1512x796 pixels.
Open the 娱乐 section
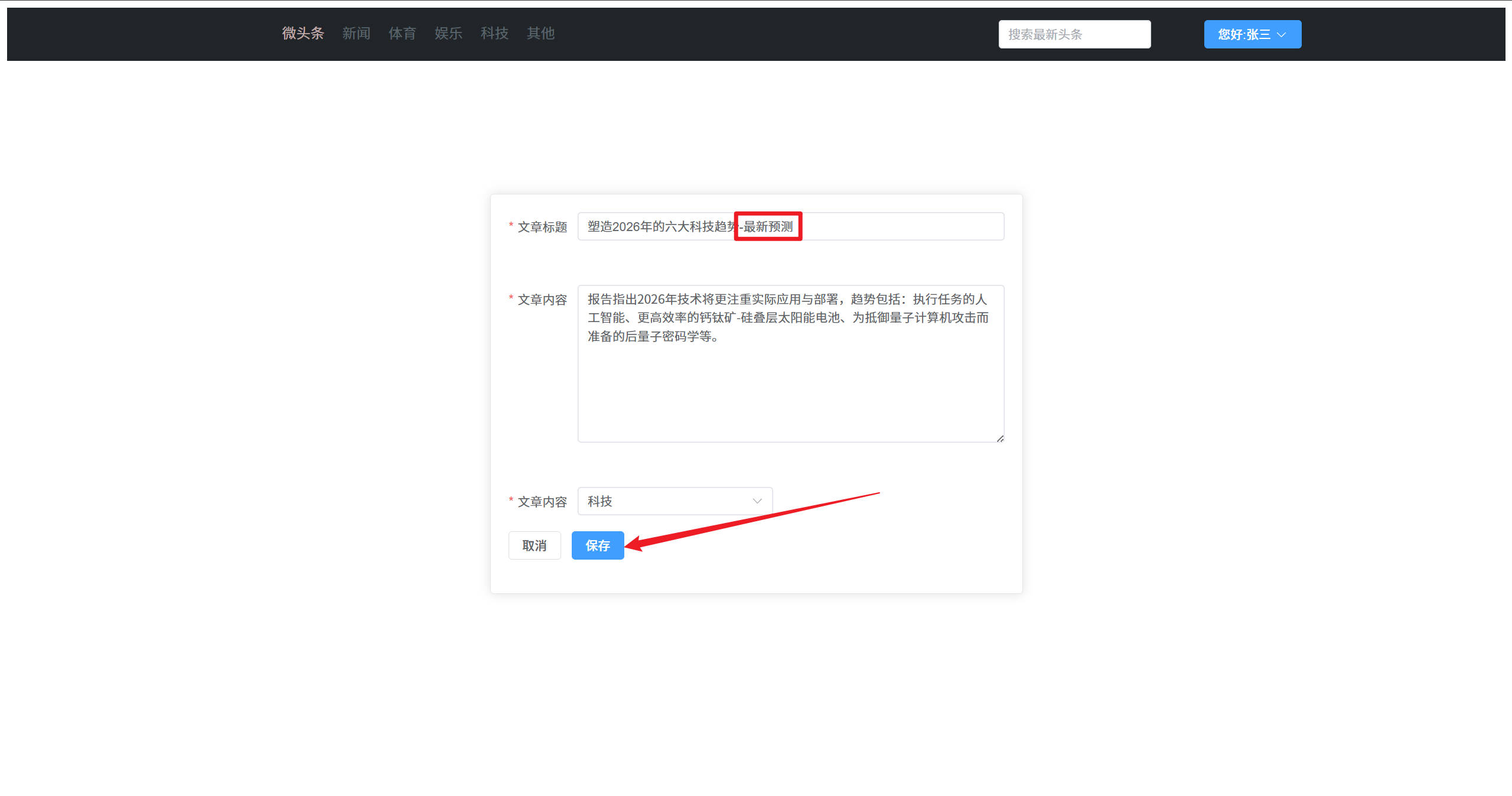[448, 34]
